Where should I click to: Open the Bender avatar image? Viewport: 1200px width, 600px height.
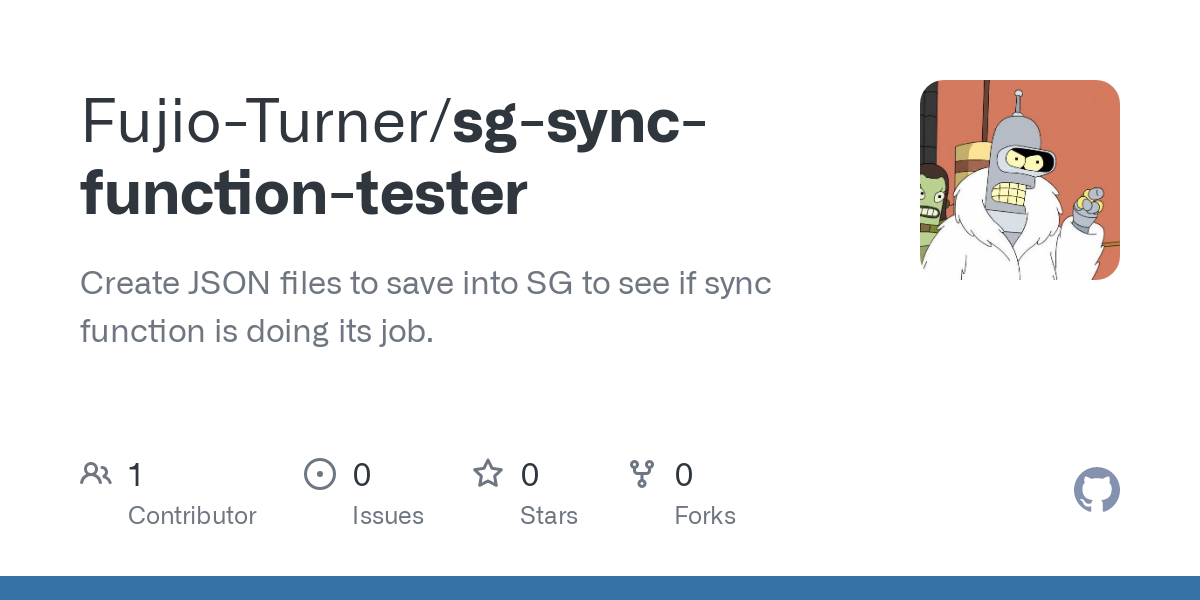pyautogui.click(x=1020, y=180)
